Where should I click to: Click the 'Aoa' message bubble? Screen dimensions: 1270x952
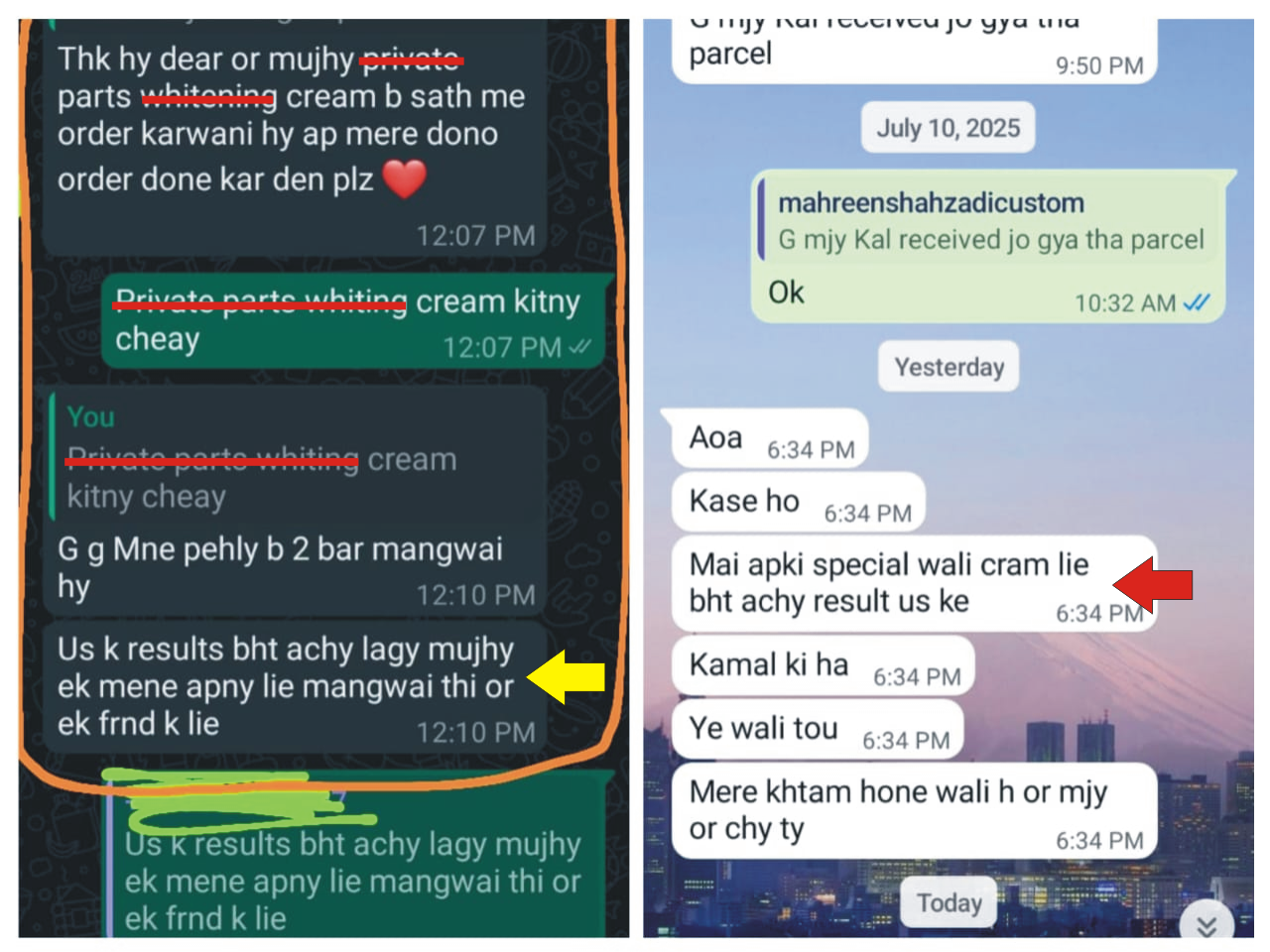(769, 438)
